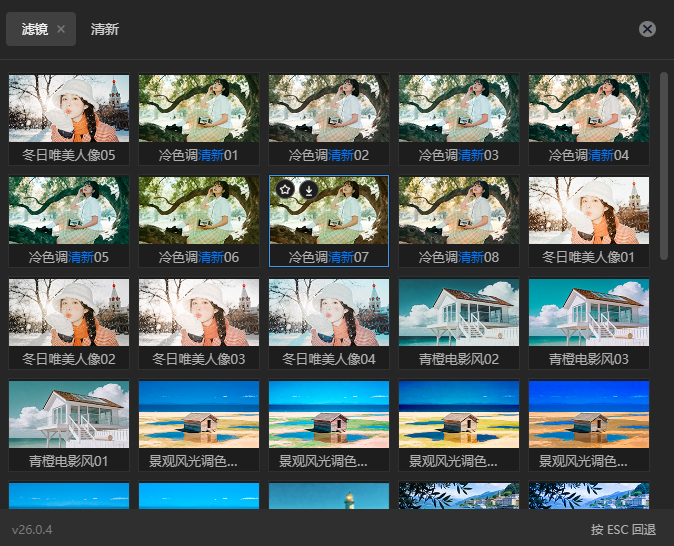Choose the 青橙电影风01 filter
Viewport: 674px width, 546px height.
pos(69,416)
